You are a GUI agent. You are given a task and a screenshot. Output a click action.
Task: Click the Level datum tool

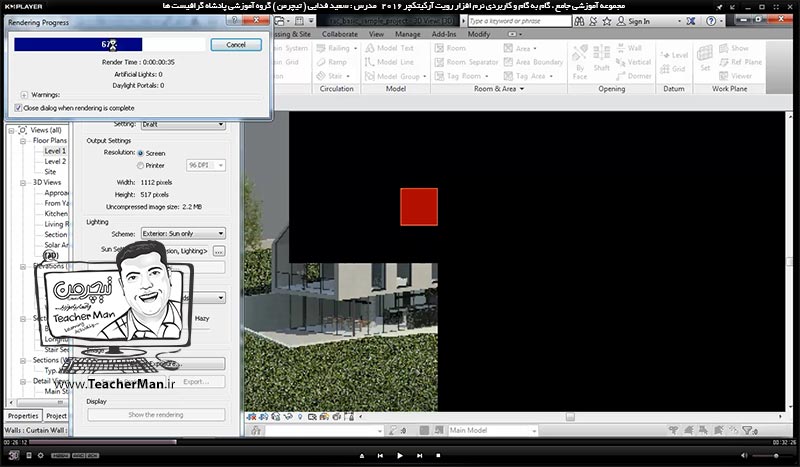674,55
